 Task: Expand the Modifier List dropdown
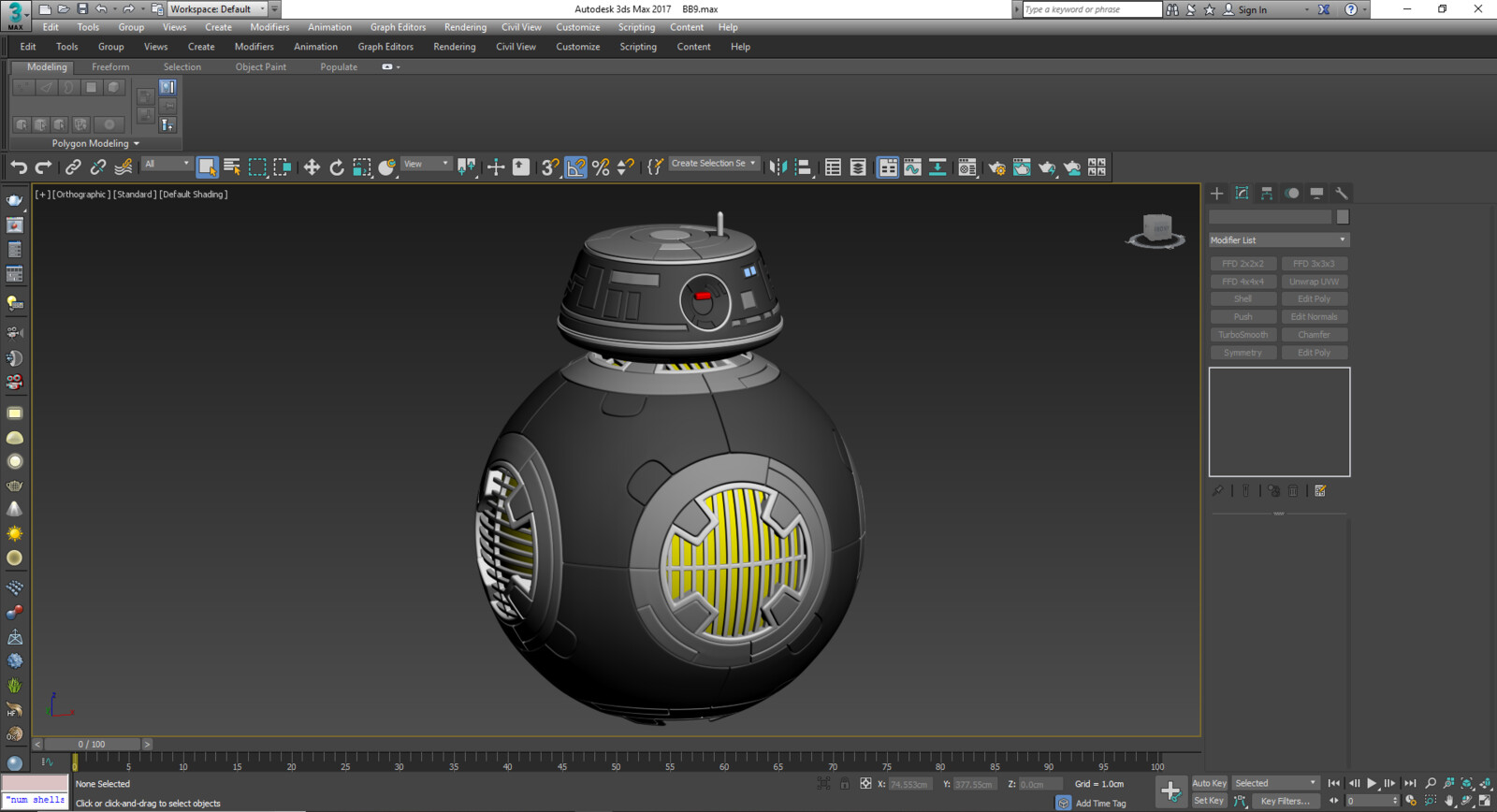[1279, 240]
